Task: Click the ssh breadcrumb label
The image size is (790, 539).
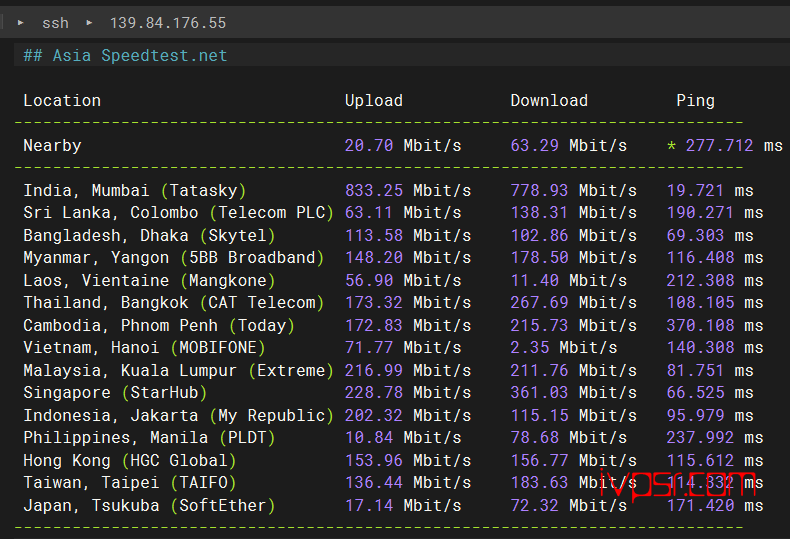Action: [55, 23]
